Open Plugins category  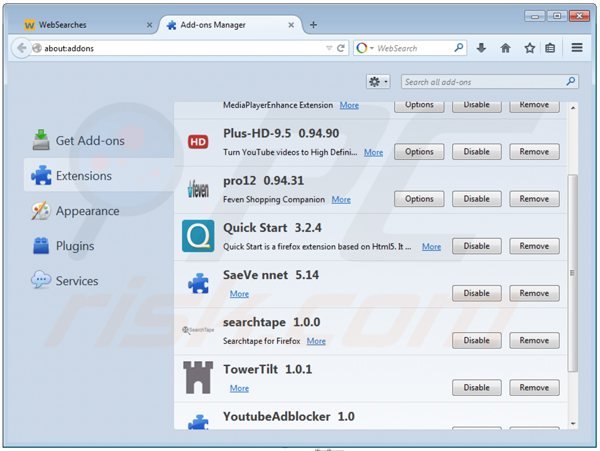pos(99,246)
